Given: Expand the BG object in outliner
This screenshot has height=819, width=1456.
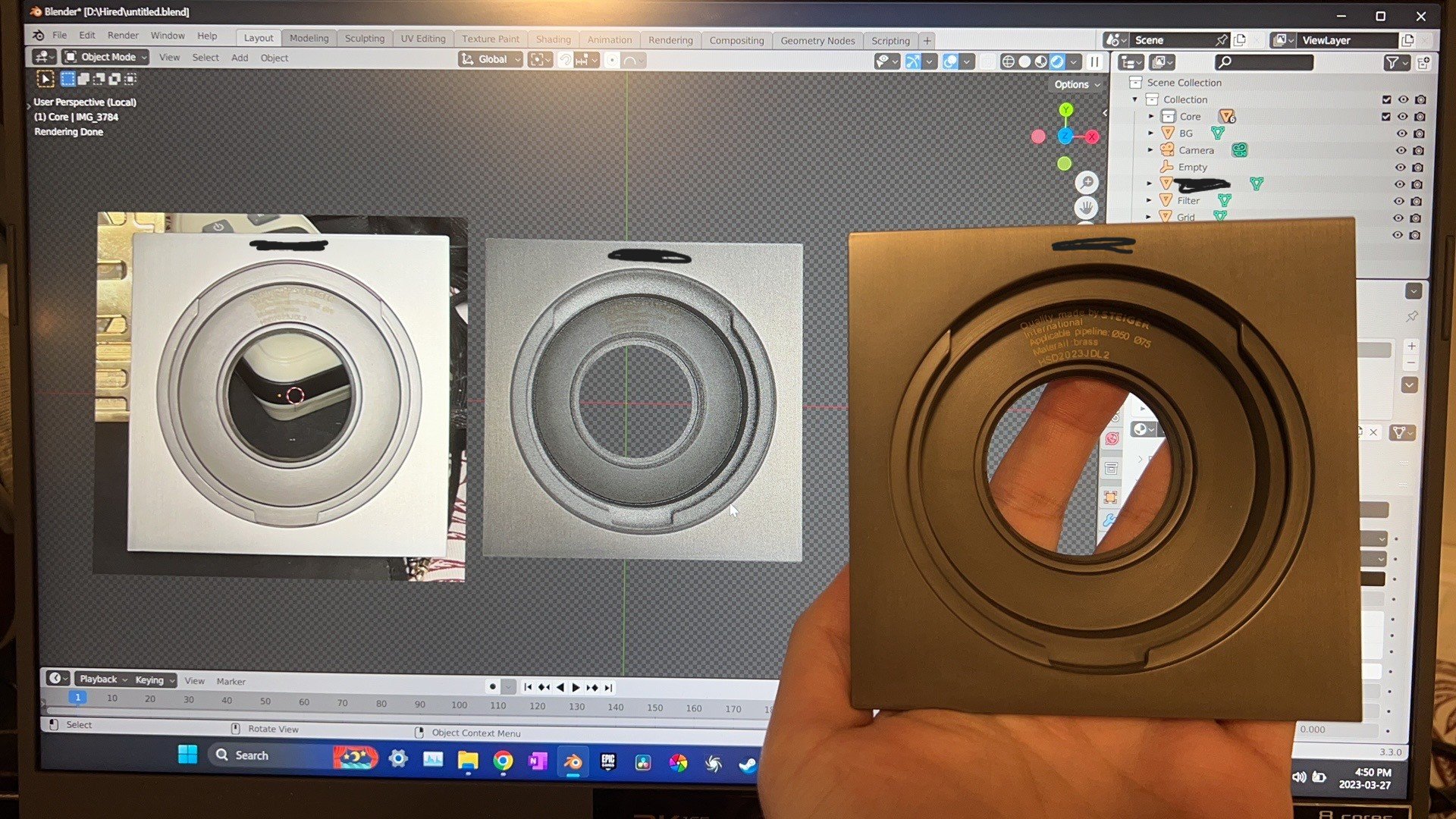Looking at the screenshot, I should [x=1150, y=133].
